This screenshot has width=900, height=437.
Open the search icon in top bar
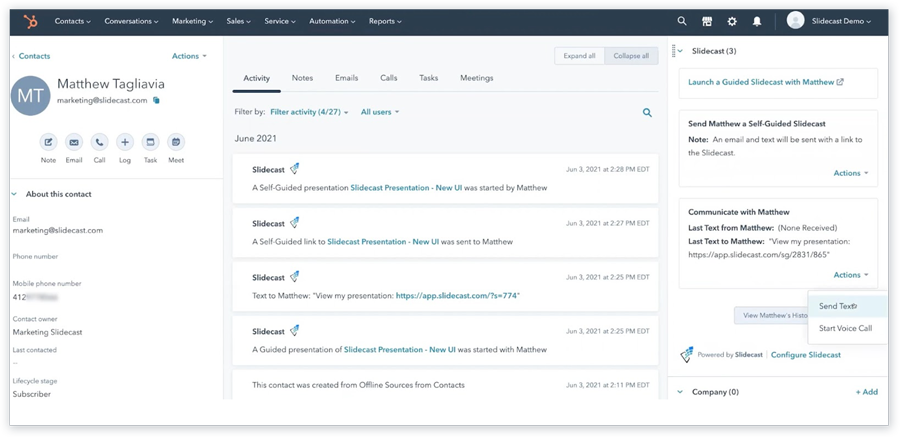point(682,21)
